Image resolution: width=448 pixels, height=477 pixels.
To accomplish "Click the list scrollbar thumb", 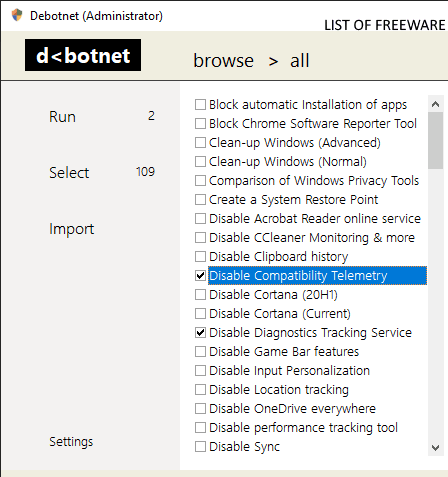I will coord(435,140).
